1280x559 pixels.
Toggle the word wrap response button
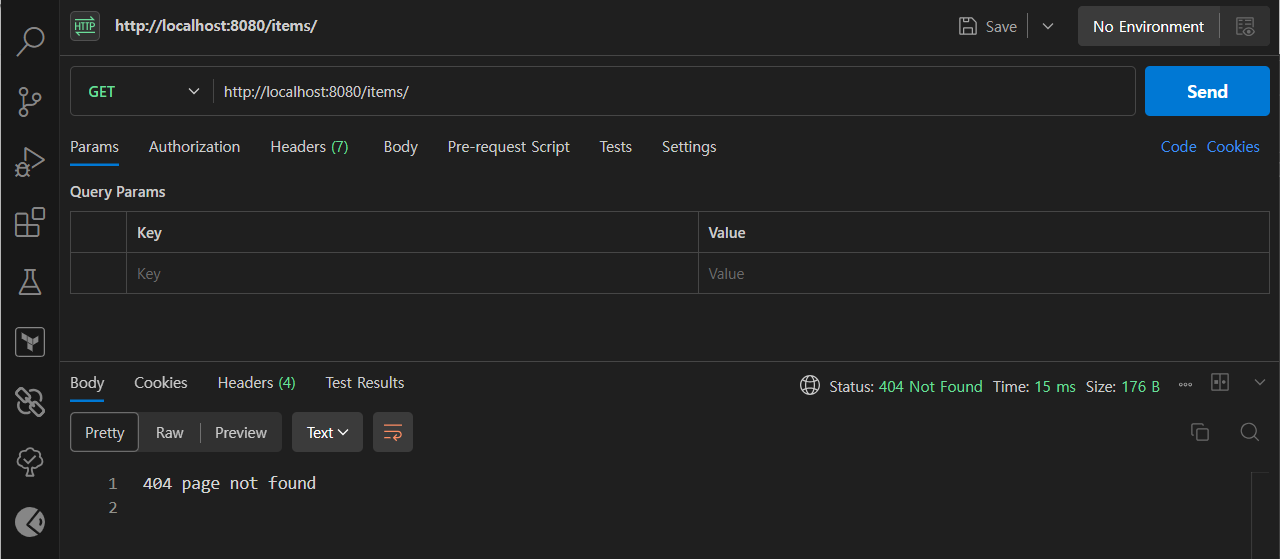click(x=393, y=432)
